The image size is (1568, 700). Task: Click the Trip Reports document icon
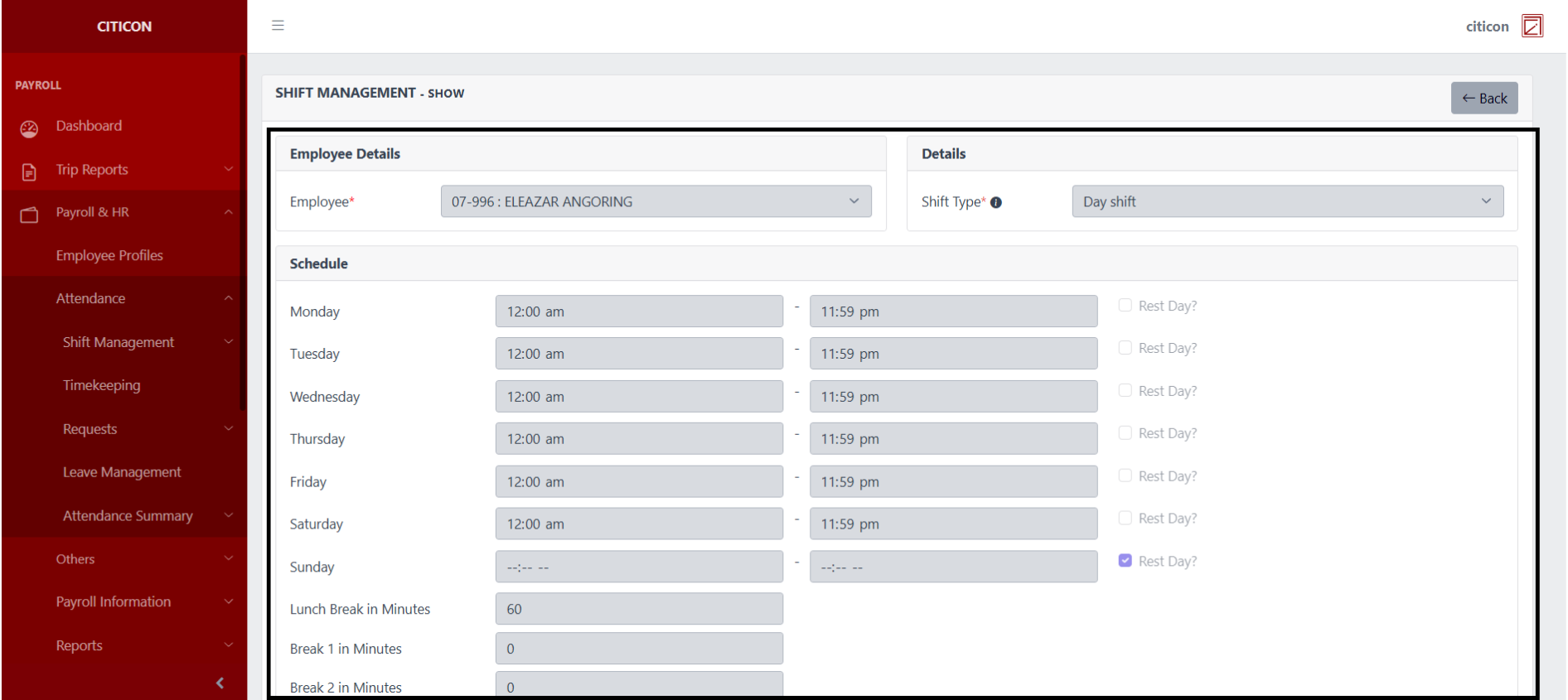29,171
